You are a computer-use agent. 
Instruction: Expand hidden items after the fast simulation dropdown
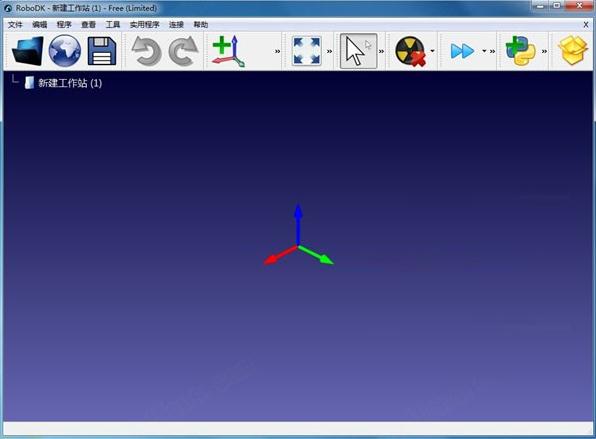click(x=492, y=51)
